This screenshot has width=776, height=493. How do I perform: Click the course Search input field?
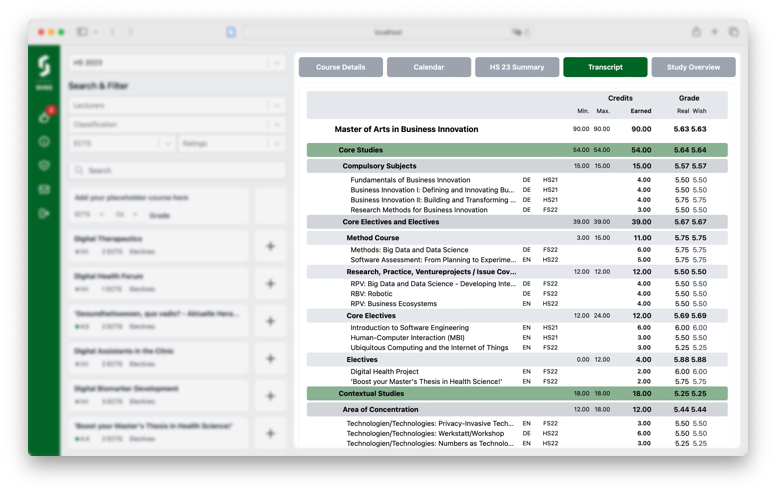coord(177,171)
